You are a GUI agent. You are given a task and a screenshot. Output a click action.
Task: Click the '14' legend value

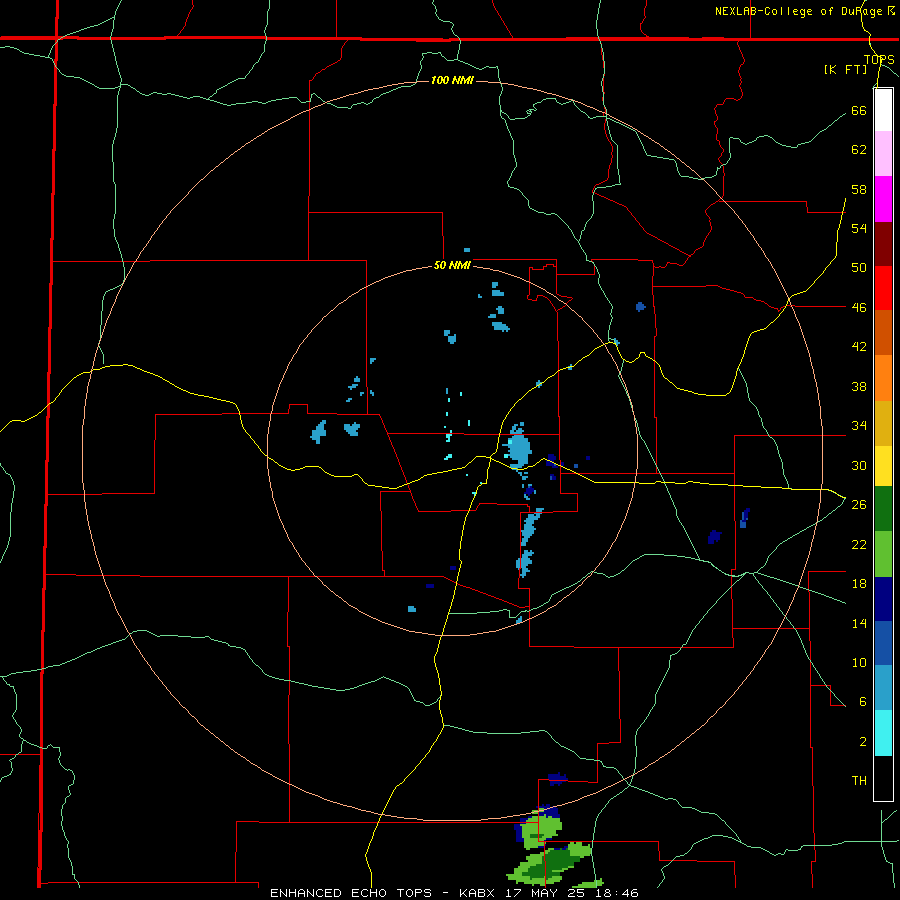(x=859, y=623)
